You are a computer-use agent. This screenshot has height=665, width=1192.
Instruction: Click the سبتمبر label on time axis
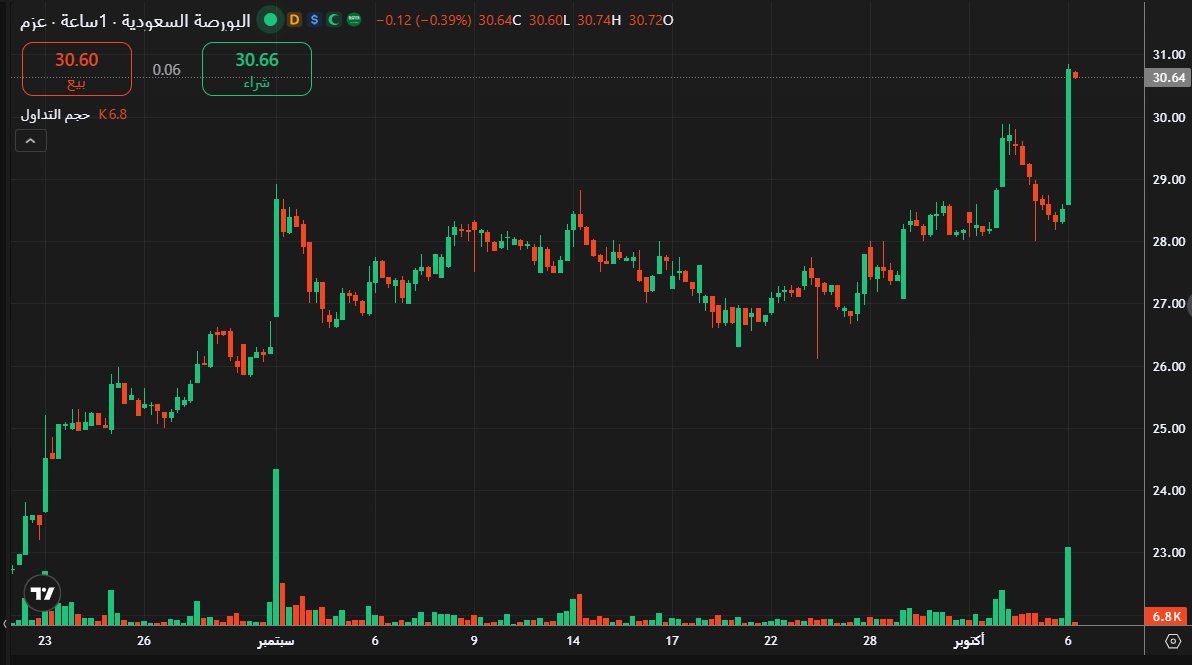point(275,641)
